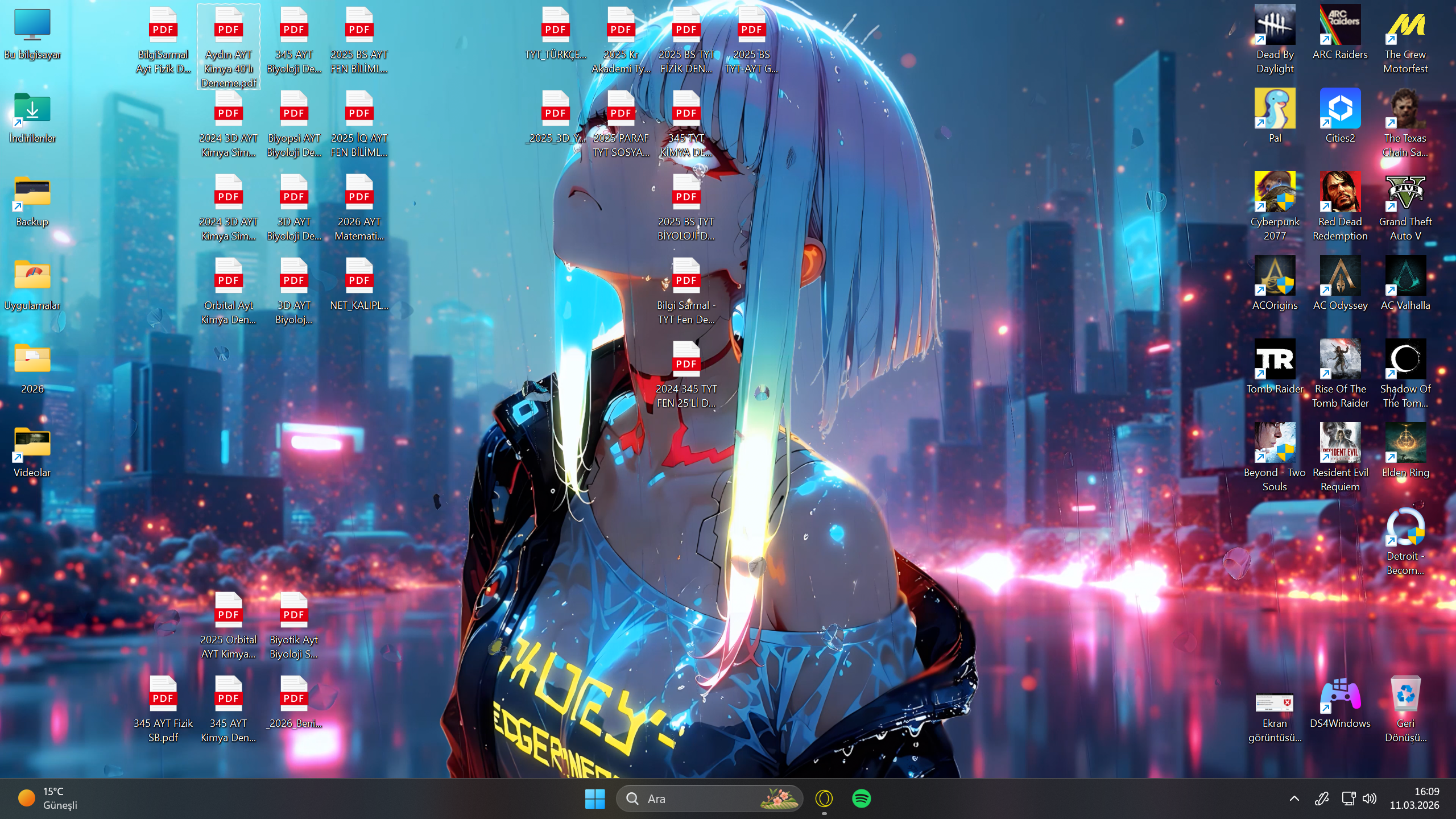Select the 2025 BS TYT-AYT PDF

tap(752, 40)
